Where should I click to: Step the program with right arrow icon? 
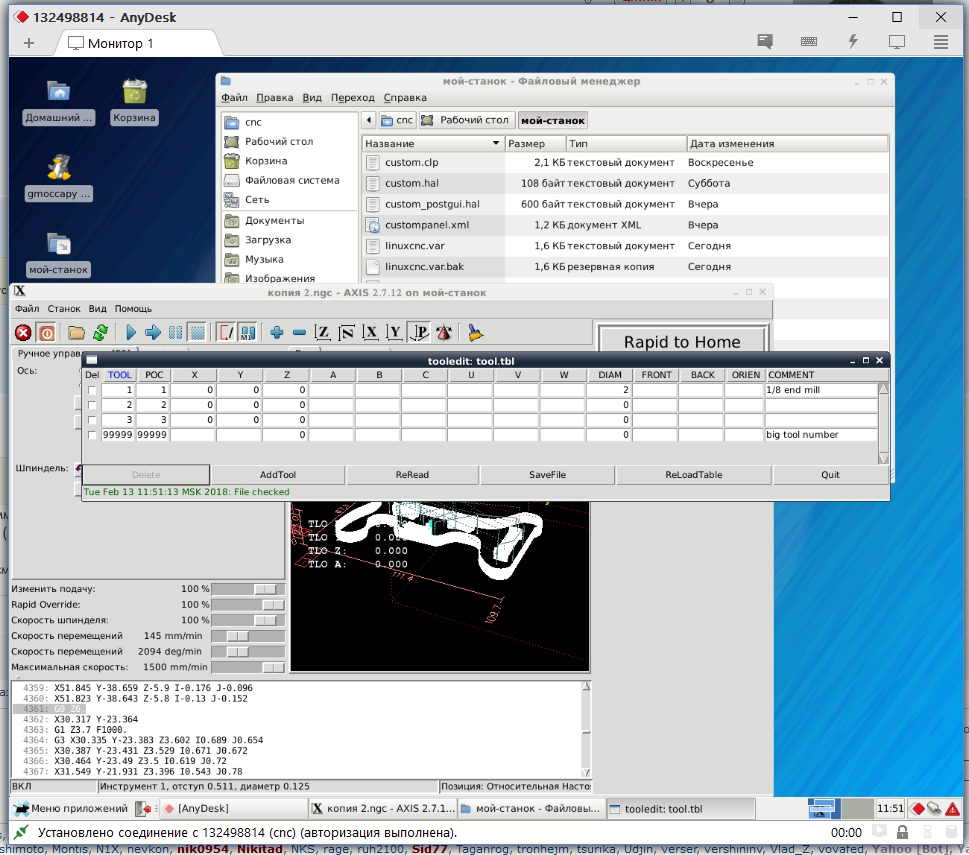pyautogui.click(x=153, y=333)
